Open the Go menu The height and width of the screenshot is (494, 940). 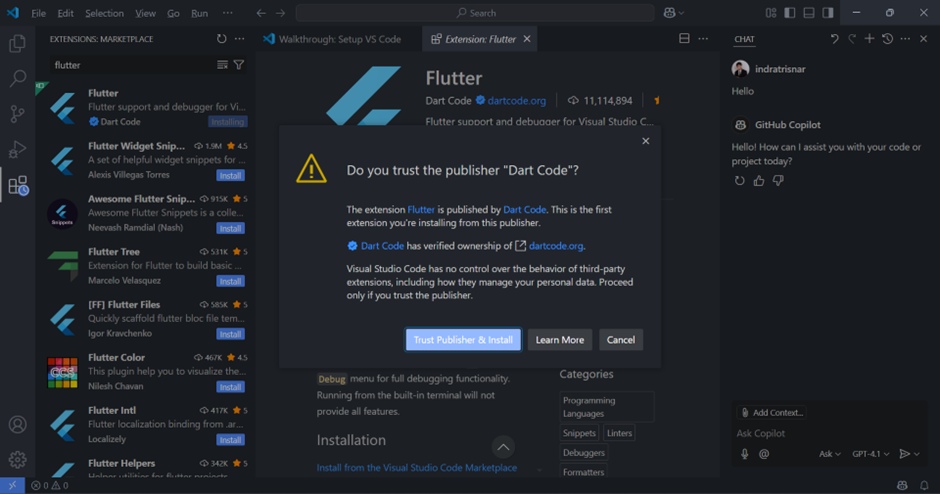(173, 13)
